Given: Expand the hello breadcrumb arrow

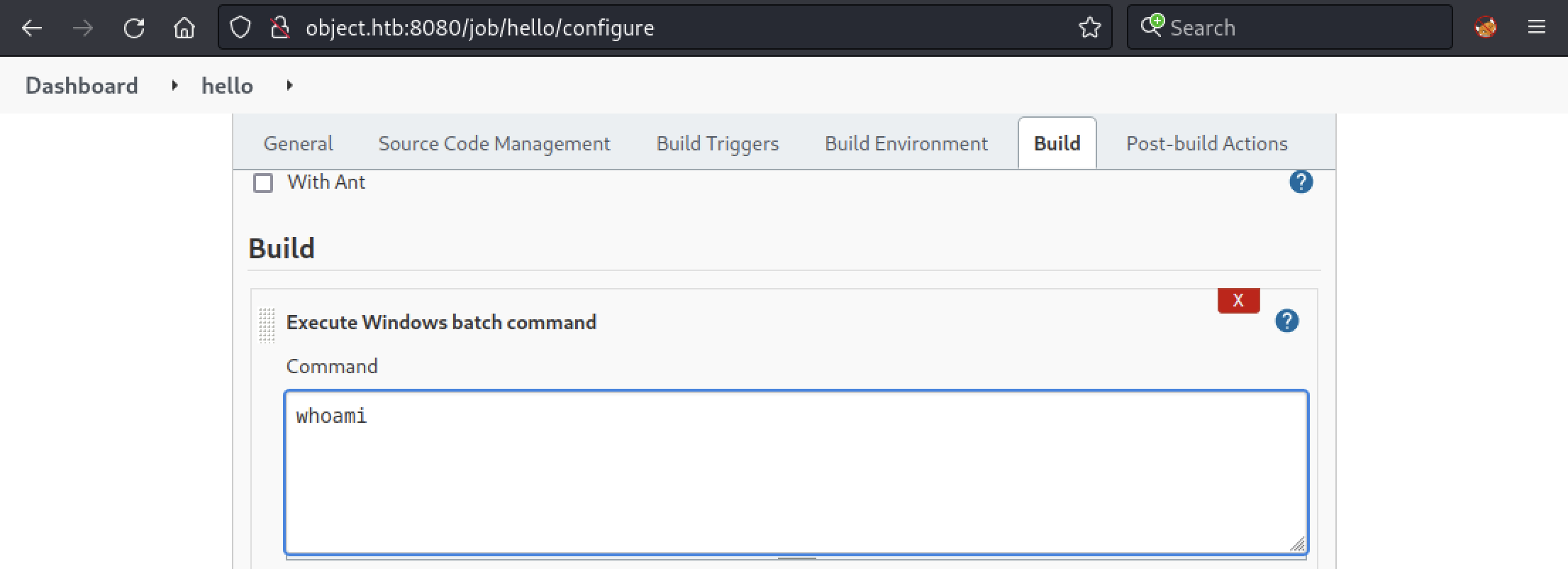Looking at the screenshot, I should (x=289, y=86).
